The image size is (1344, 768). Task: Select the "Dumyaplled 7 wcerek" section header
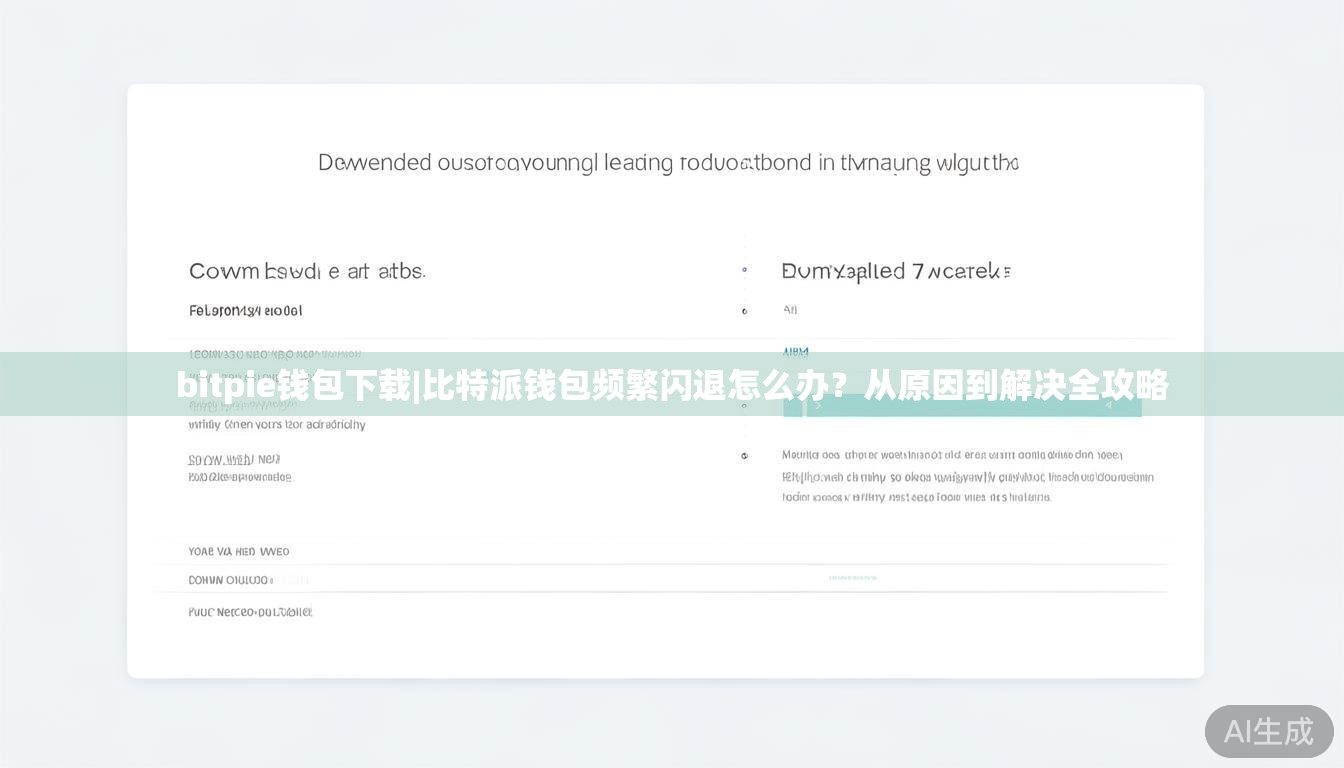(895, 270)
